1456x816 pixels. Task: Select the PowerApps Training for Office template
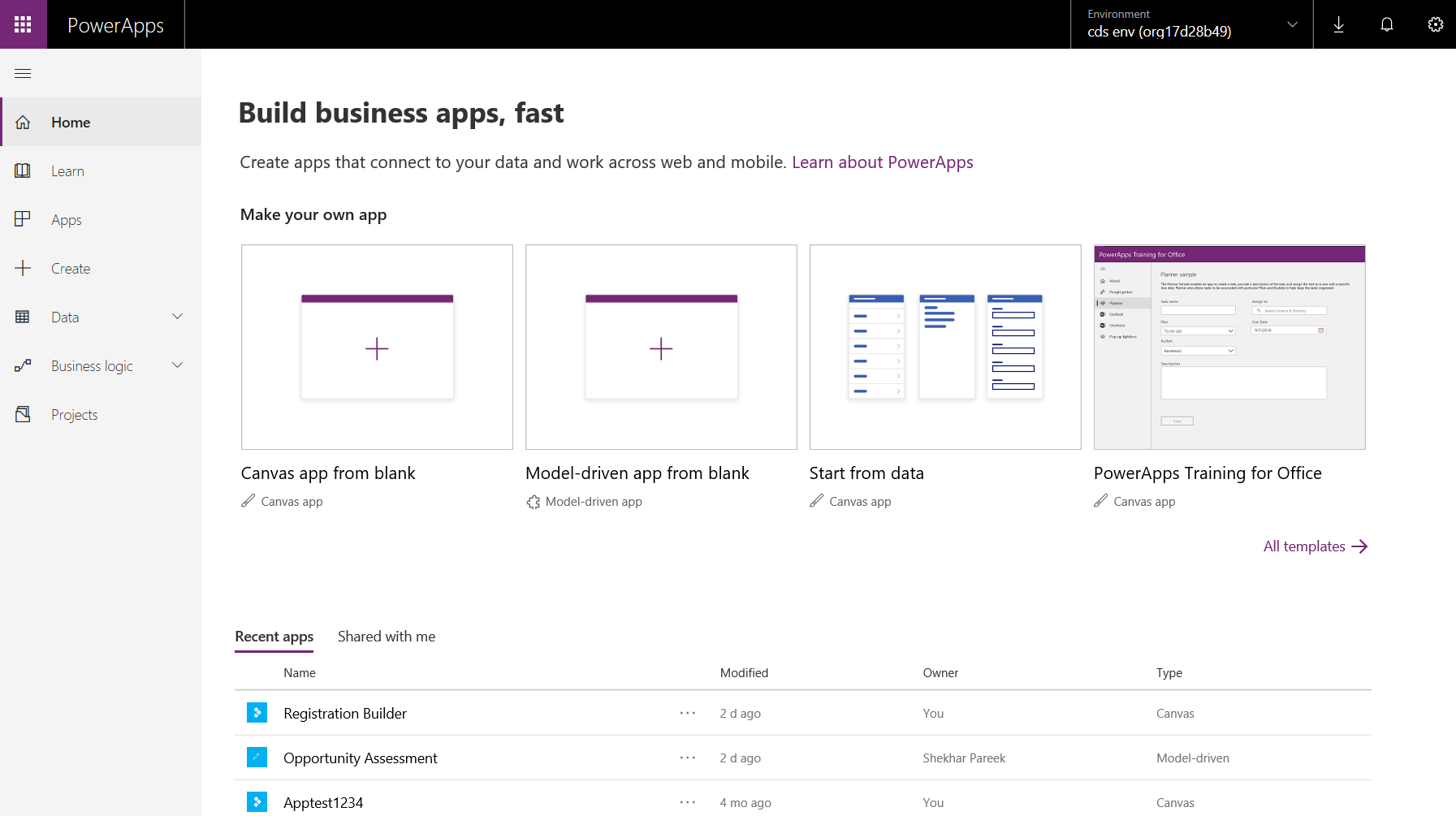pos(1229,348)
